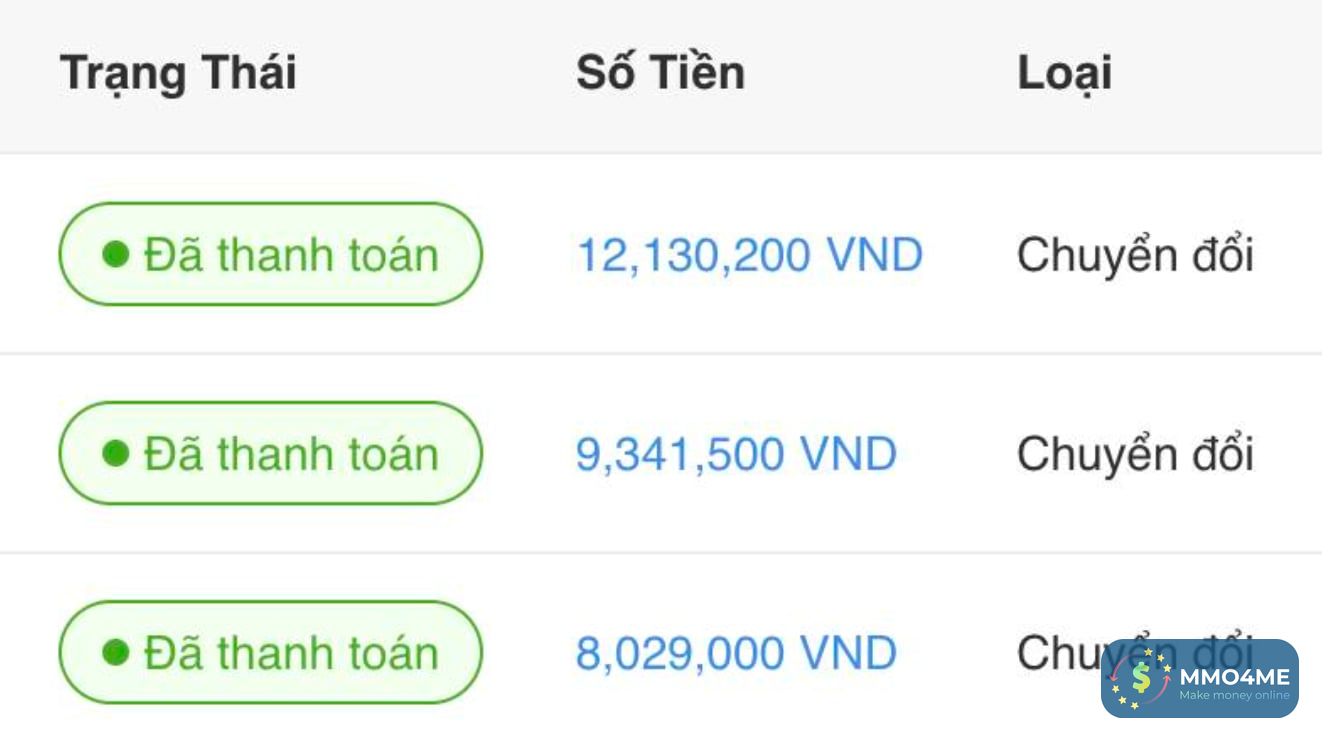Click 'Đã thanh toán' badge for 9,341,500 VND
Viewport: 1322px width, 732px height.
pyautogui.click(x=270, y=453)
